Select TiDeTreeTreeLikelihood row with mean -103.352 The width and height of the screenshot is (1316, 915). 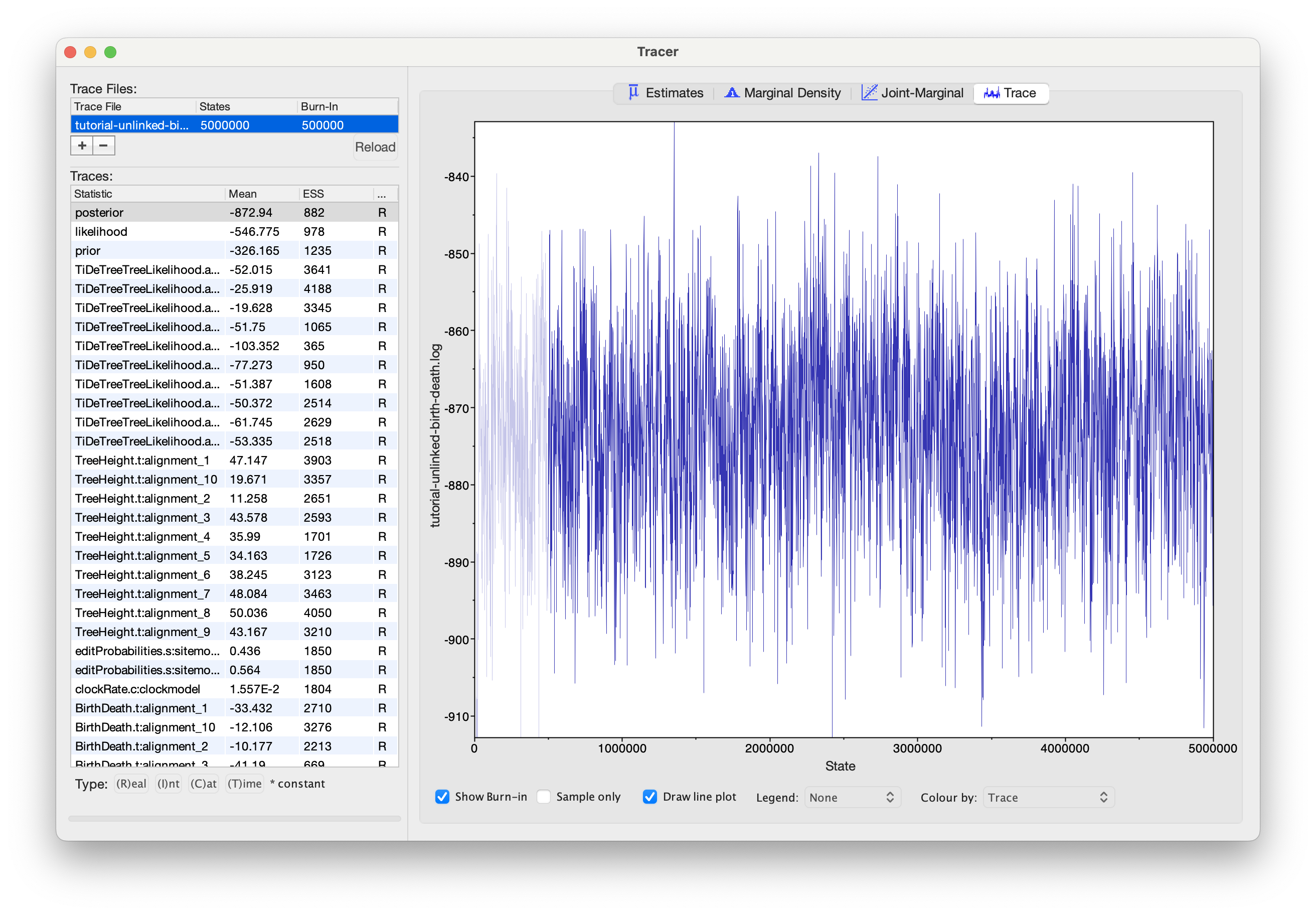234,346
